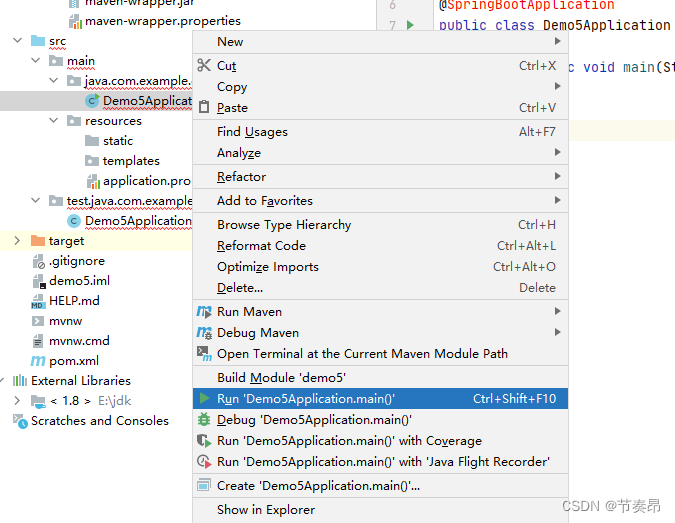Click the External Libraries icon

[20, 381]
